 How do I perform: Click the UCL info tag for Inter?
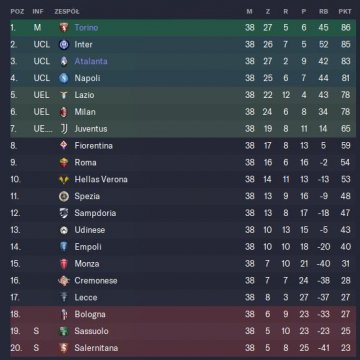(x=42, y=44)
